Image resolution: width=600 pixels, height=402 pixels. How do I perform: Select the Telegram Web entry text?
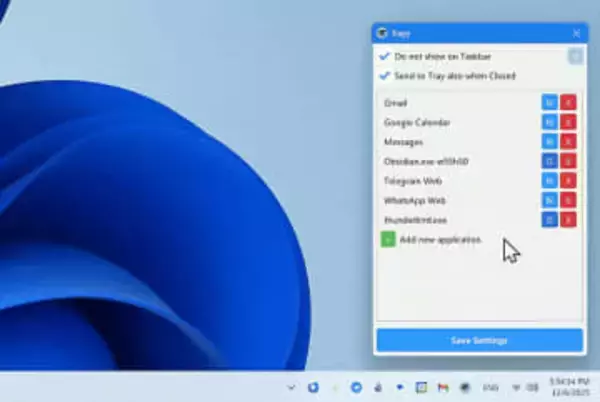pos(413,181)
